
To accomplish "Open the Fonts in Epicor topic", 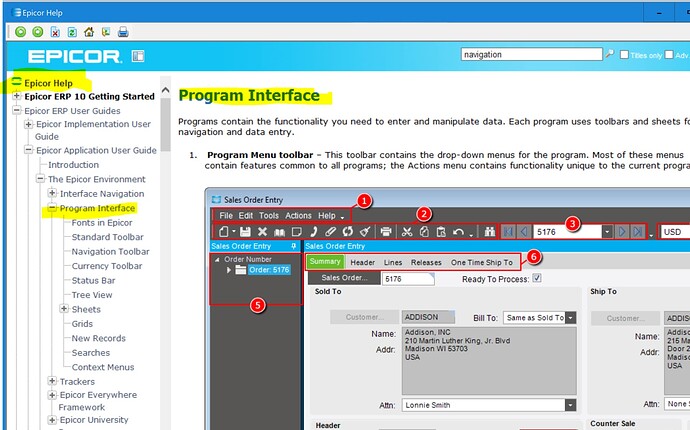I will [102, 223].
